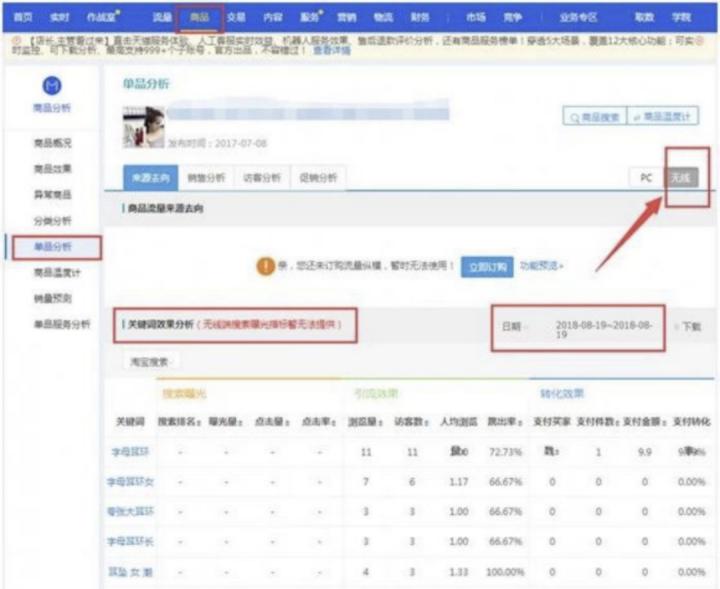Sort by the 点击量 column
This screenshot has height=589, width=720.
(272, 421)
